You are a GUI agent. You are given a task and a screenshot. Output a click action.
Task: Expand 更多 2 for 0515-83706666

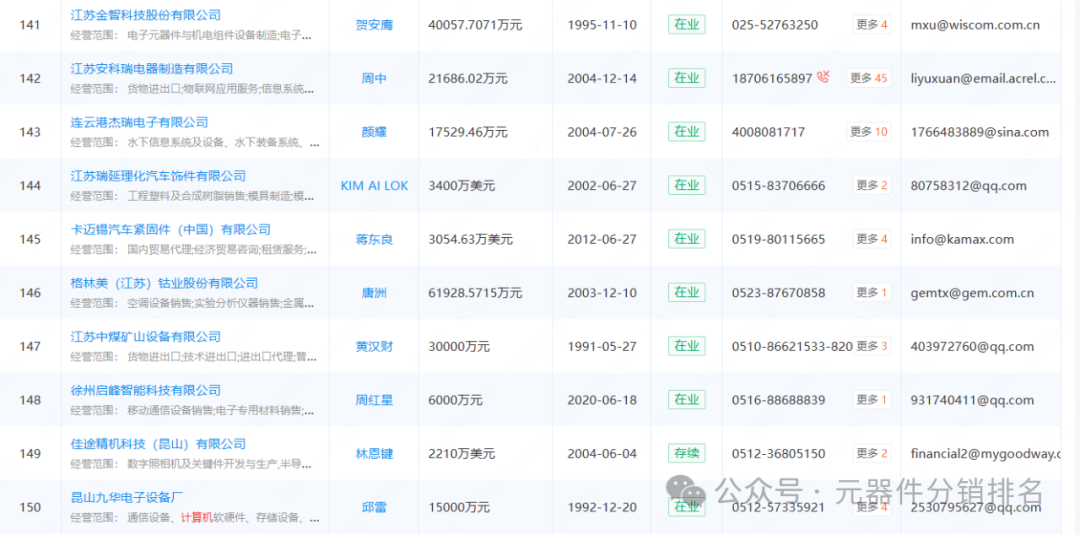tap(872, 185)
